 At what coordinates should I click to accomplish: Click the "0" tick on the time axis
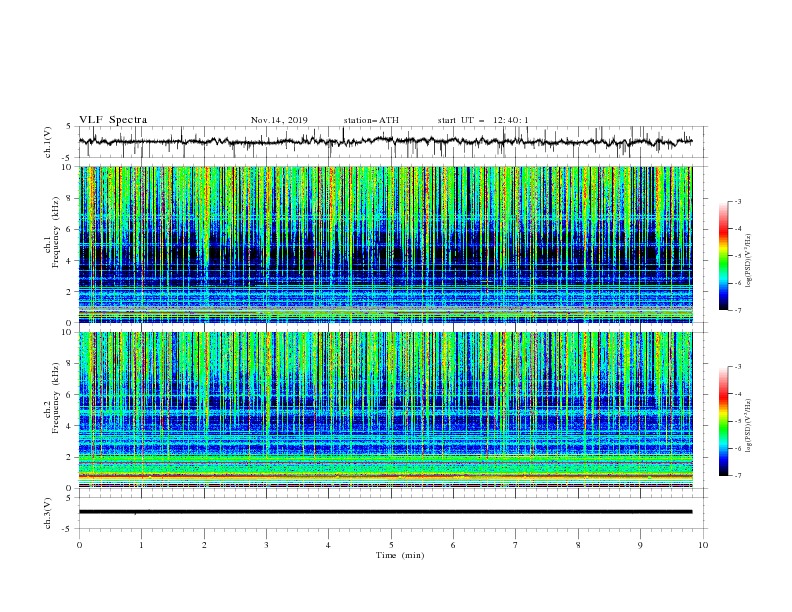(x=79, y=545)
